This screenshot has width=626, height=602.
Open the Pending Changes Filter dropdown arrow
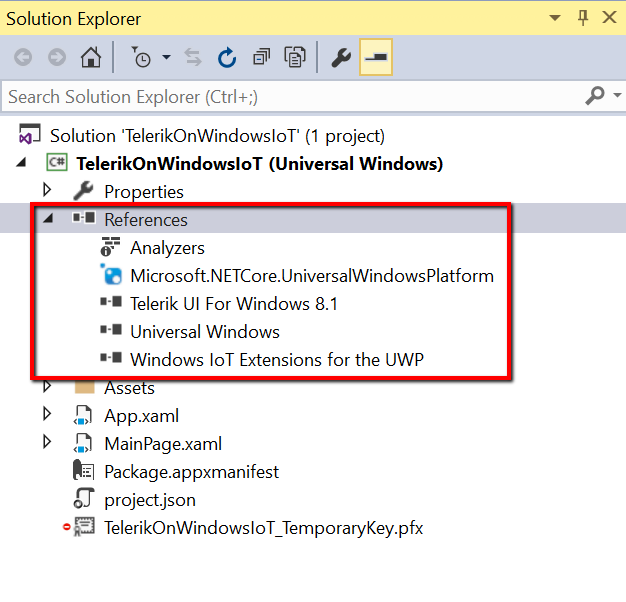tap(166, 58)
